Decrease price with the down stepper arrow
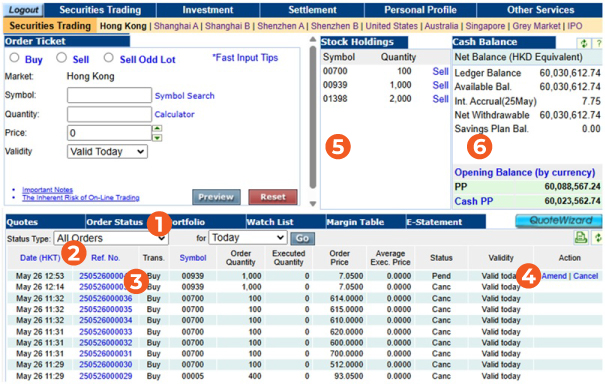Image resolution: width=605 pixels, height=388 pixels. tap(157, 138)
